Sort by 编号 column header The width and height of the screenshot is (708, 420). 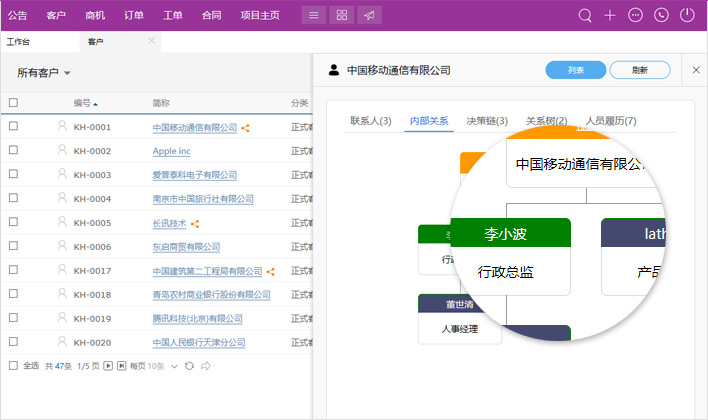click(86, 103)
